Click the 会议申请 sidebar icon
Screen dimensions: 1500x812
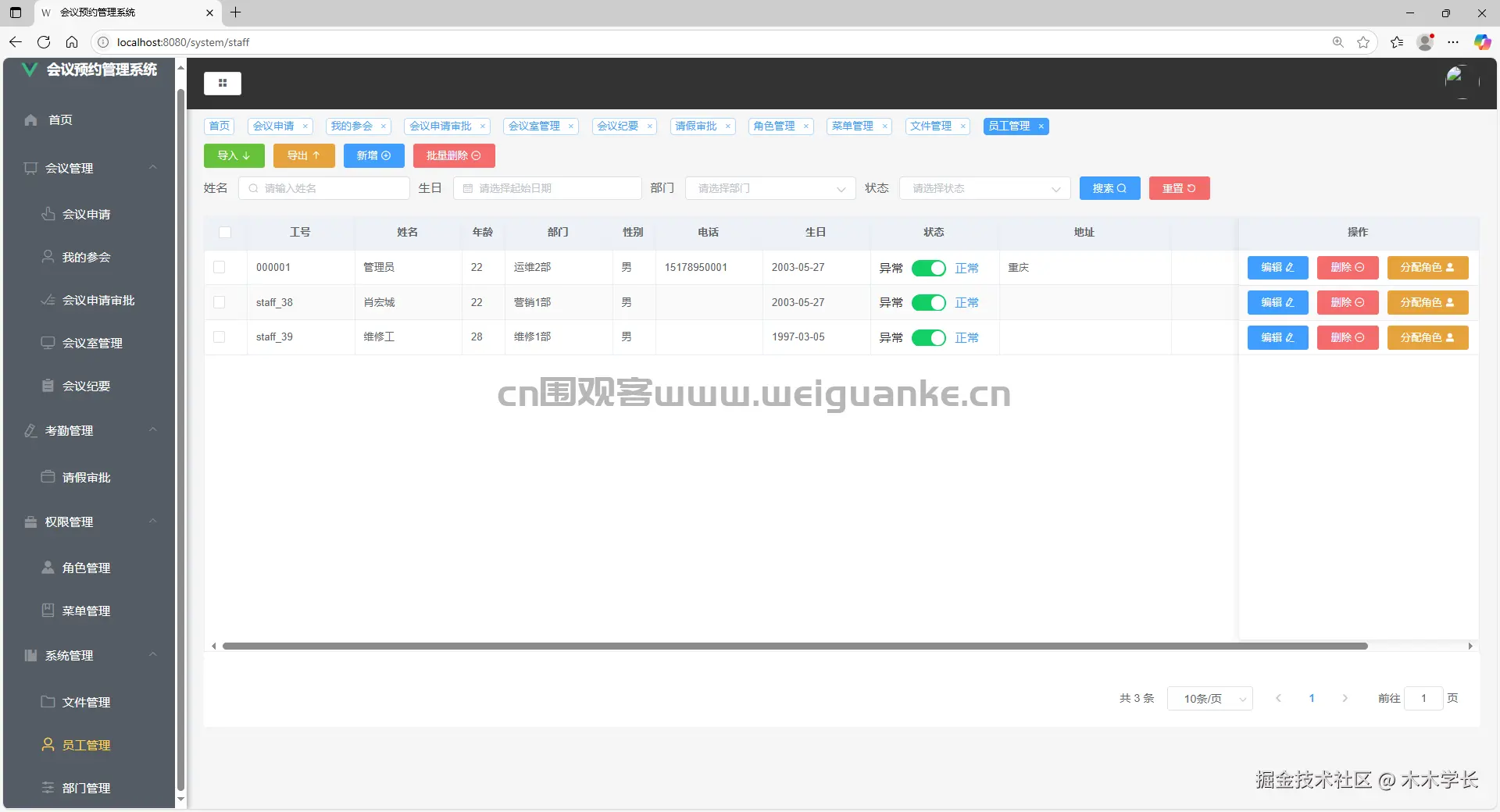click(48, 214)
